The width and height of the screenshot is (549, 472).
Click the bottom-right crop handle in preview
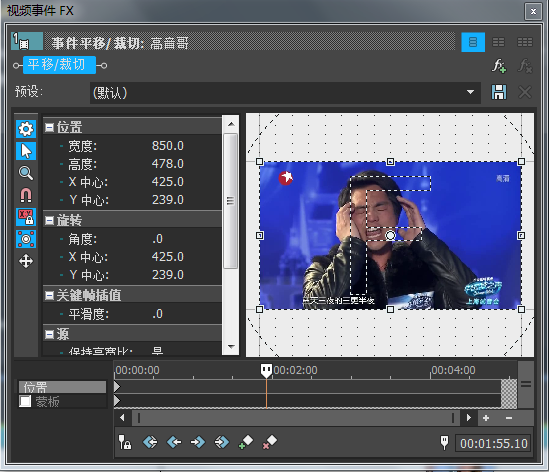521,309
